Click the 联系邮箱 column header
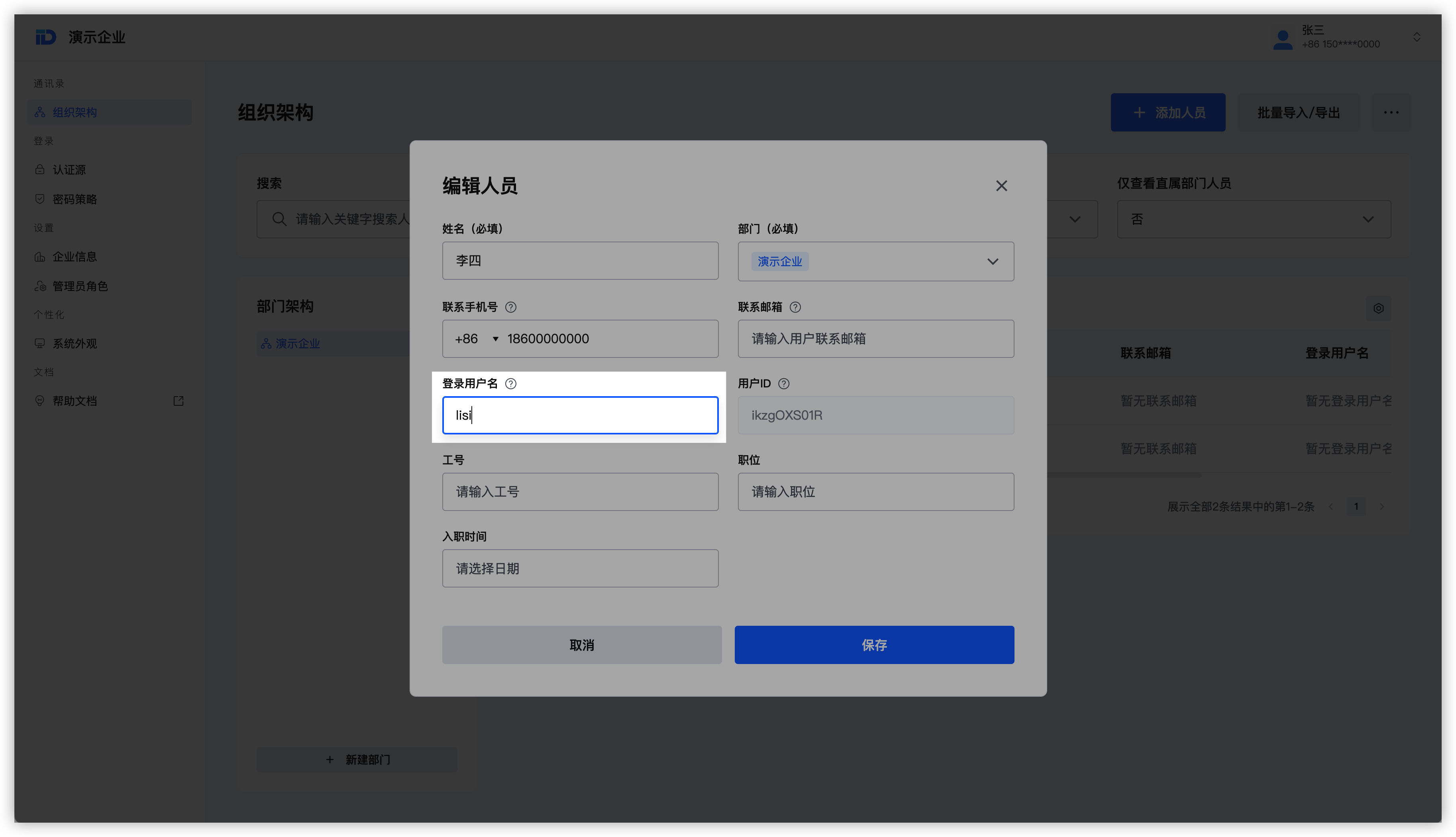Screen dimensions: 1456x837 point(1145,353)
